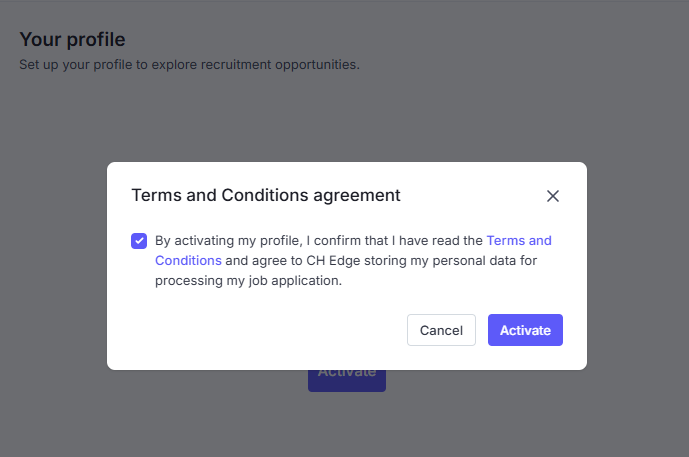Click the 'Your profile' page heading

tap(72, 40)
